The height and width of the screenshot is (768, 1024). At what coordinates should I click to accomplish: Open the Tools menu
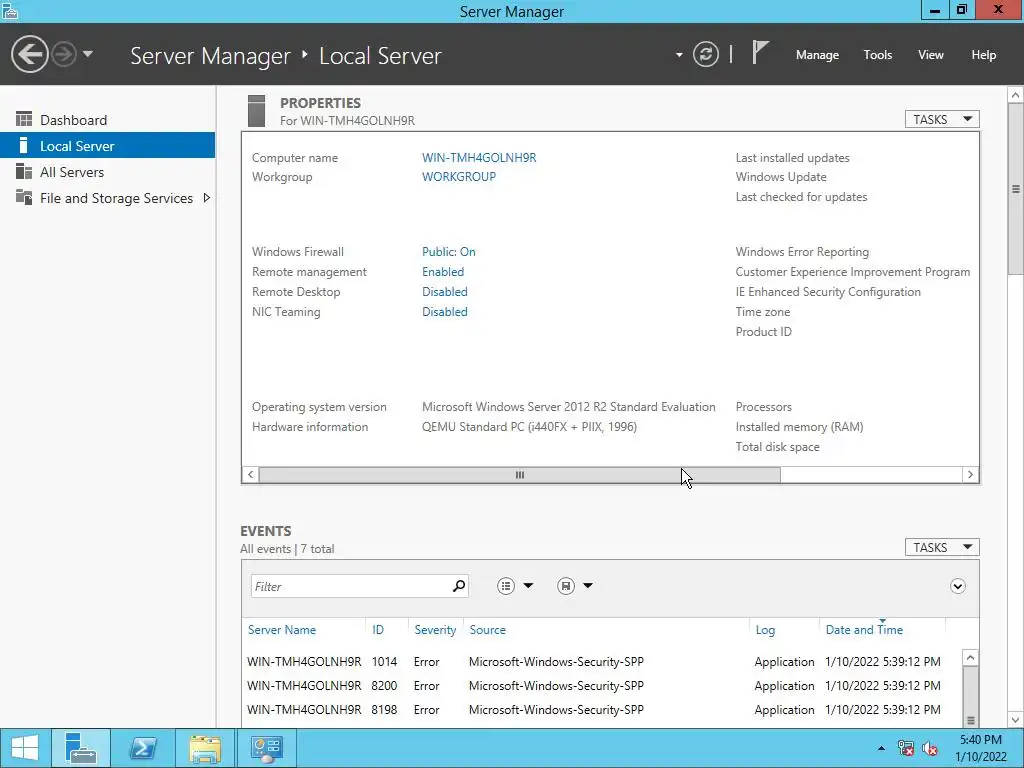click(x=878, y=55)
